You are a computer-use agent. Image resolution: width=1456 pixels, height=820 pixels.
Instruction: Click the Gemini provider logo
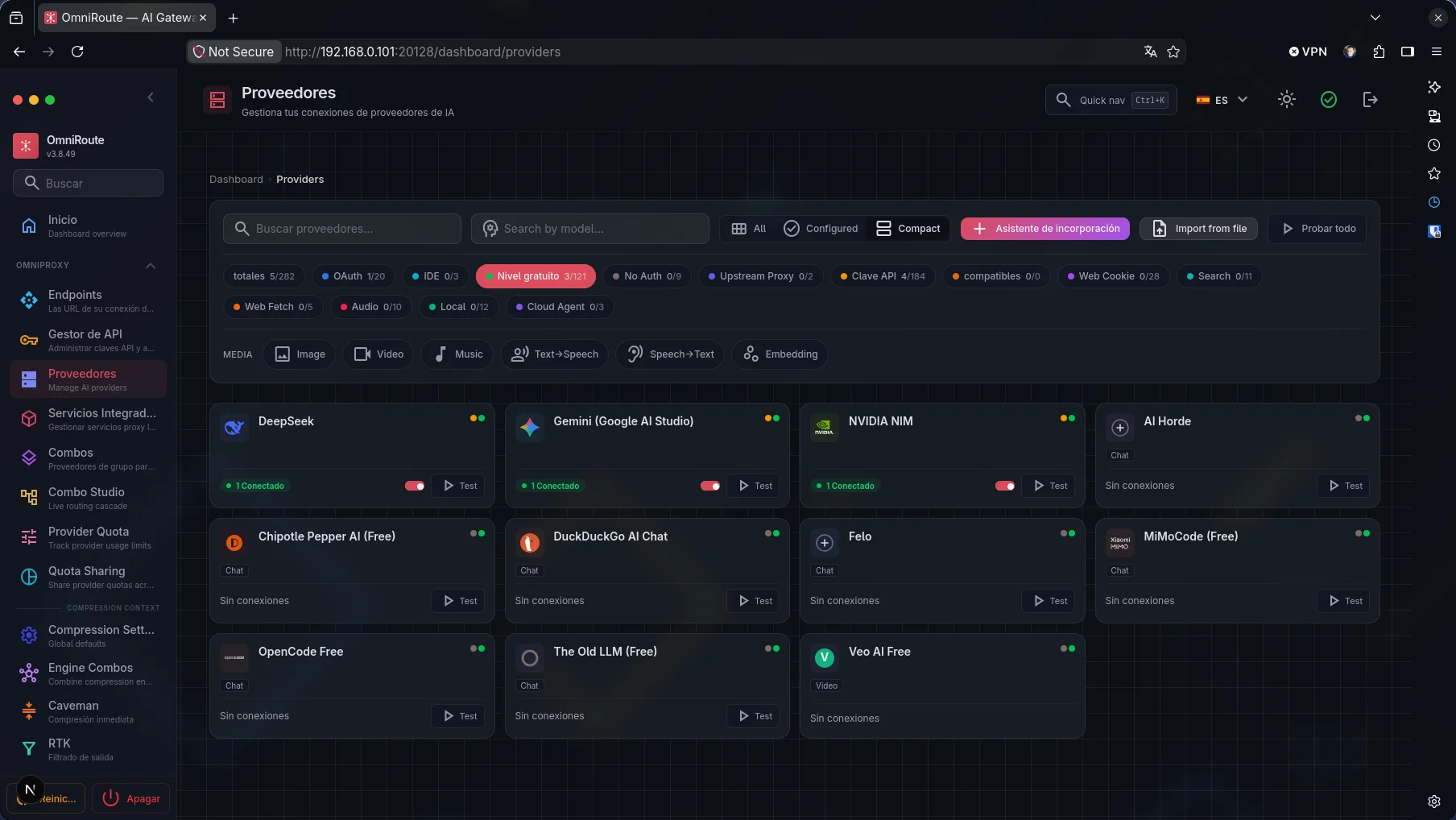pyautogui.click(x=529, y=428)
